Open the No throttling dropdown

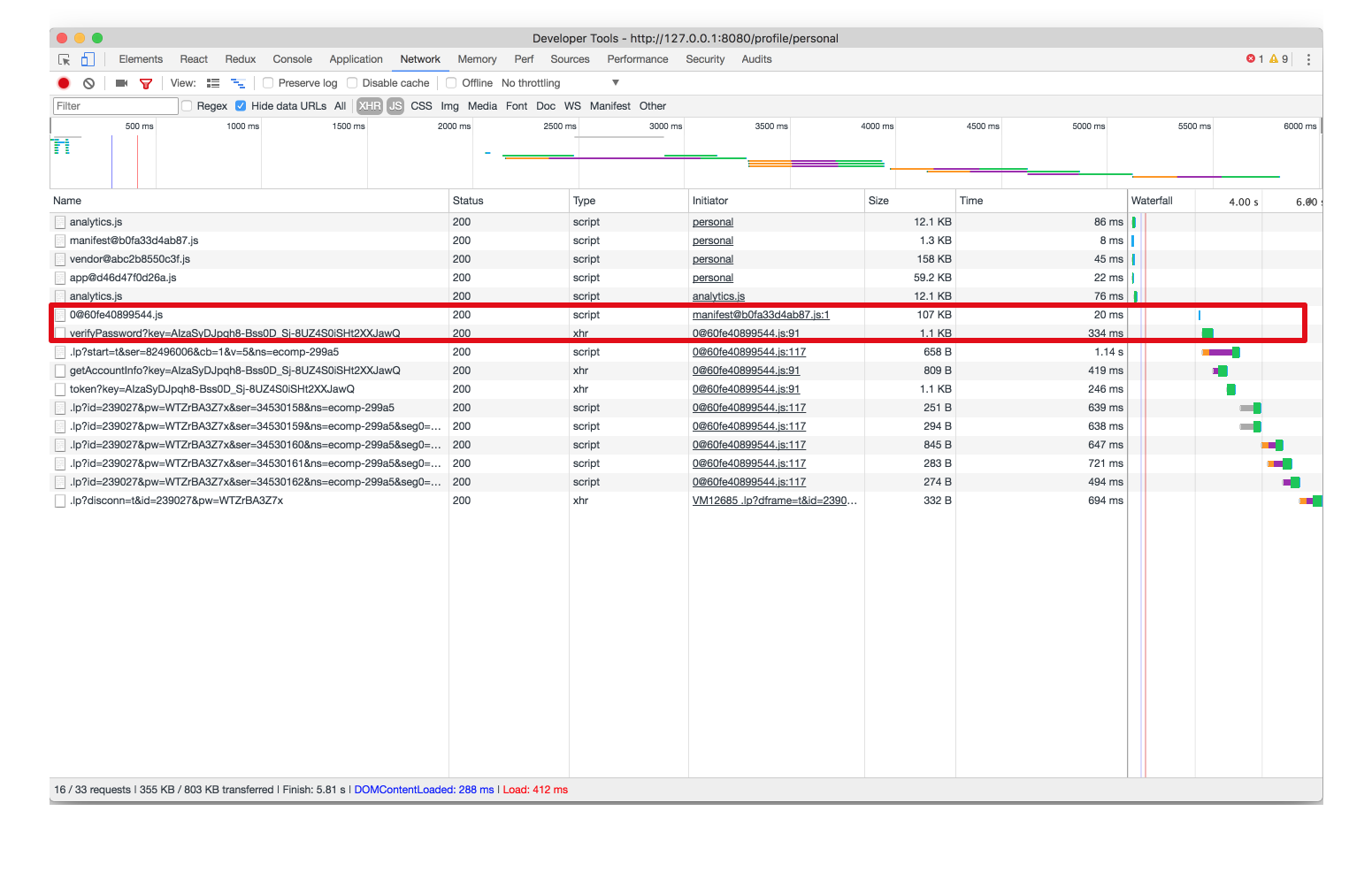tap(561, 83)
